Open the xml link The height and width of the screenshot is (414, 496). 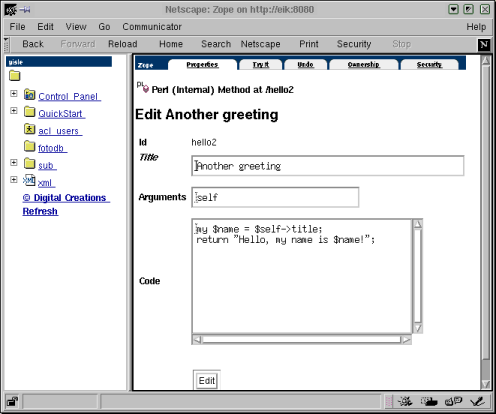(x=46, y=183)
